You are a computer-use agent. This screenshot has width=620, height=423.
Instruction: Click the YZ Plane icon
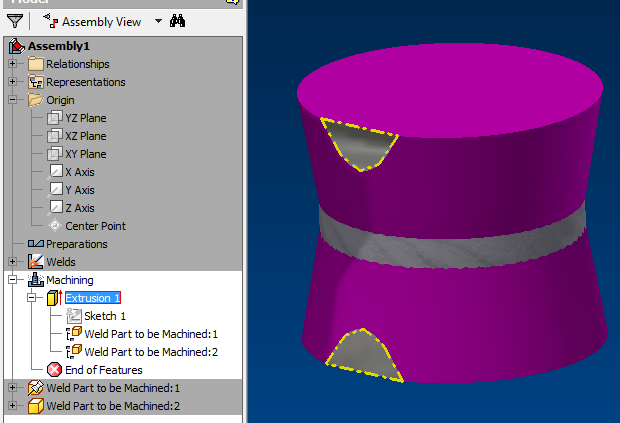[x=55, y=118]
